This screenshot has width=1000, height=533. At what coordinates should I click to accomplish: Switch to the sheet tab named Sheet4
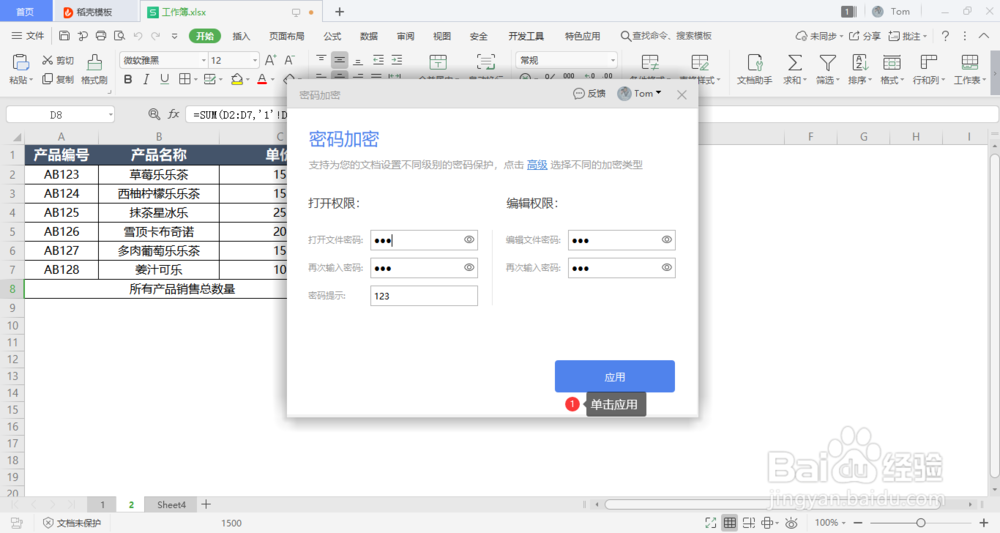(172, 504)
